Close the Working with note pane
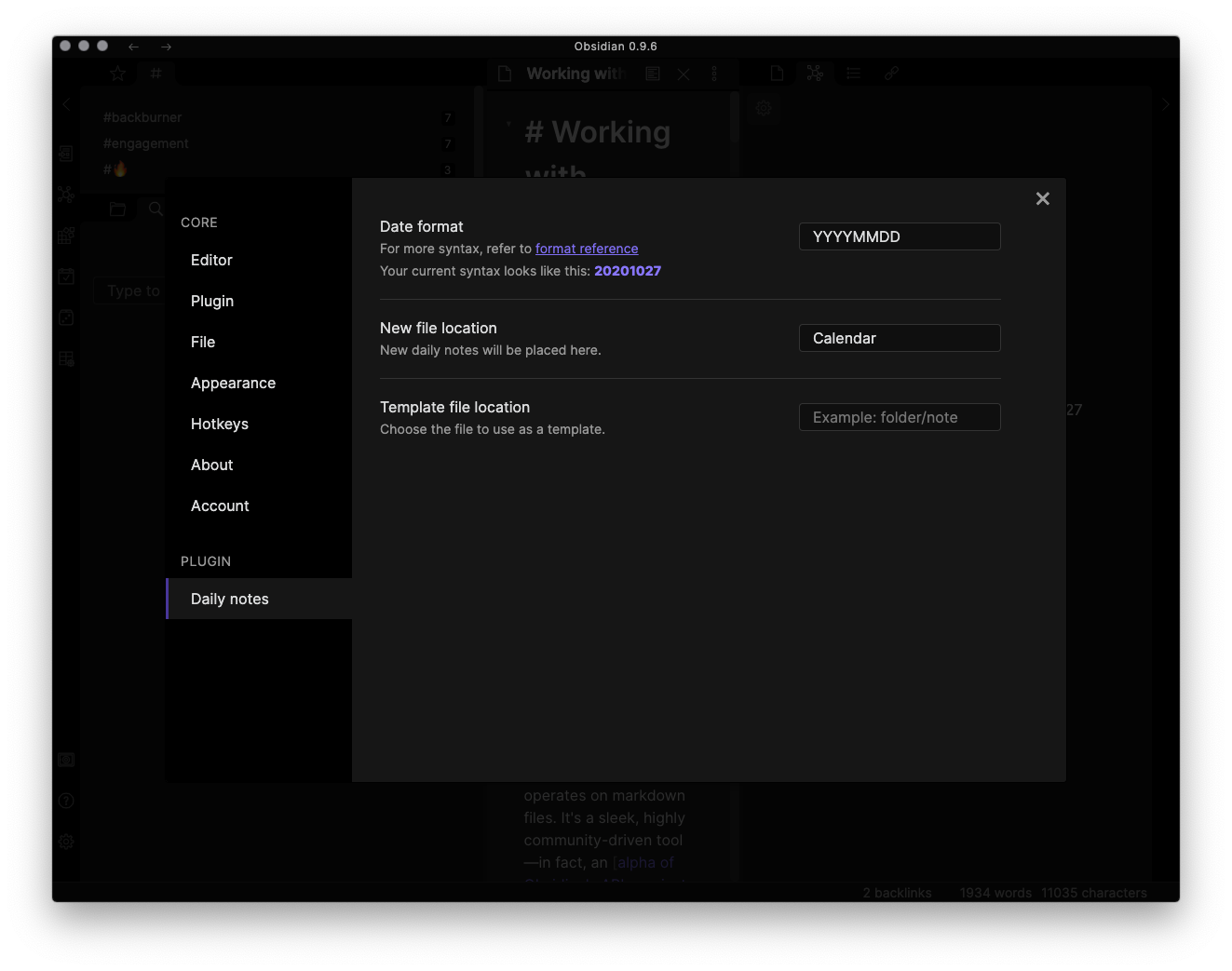This screenshot has height=971, width=1232. coord(684,74)
